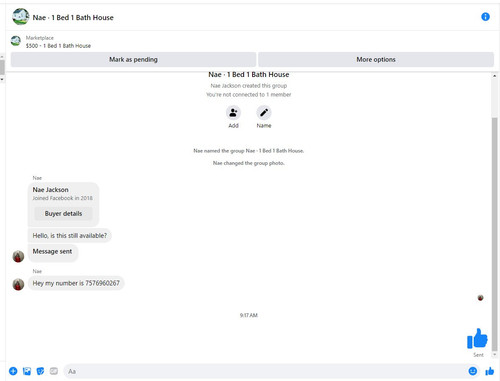The image size is (500, 381).
Task: Click the chat vertical scrollbar thumb
Action: (495, 234)
